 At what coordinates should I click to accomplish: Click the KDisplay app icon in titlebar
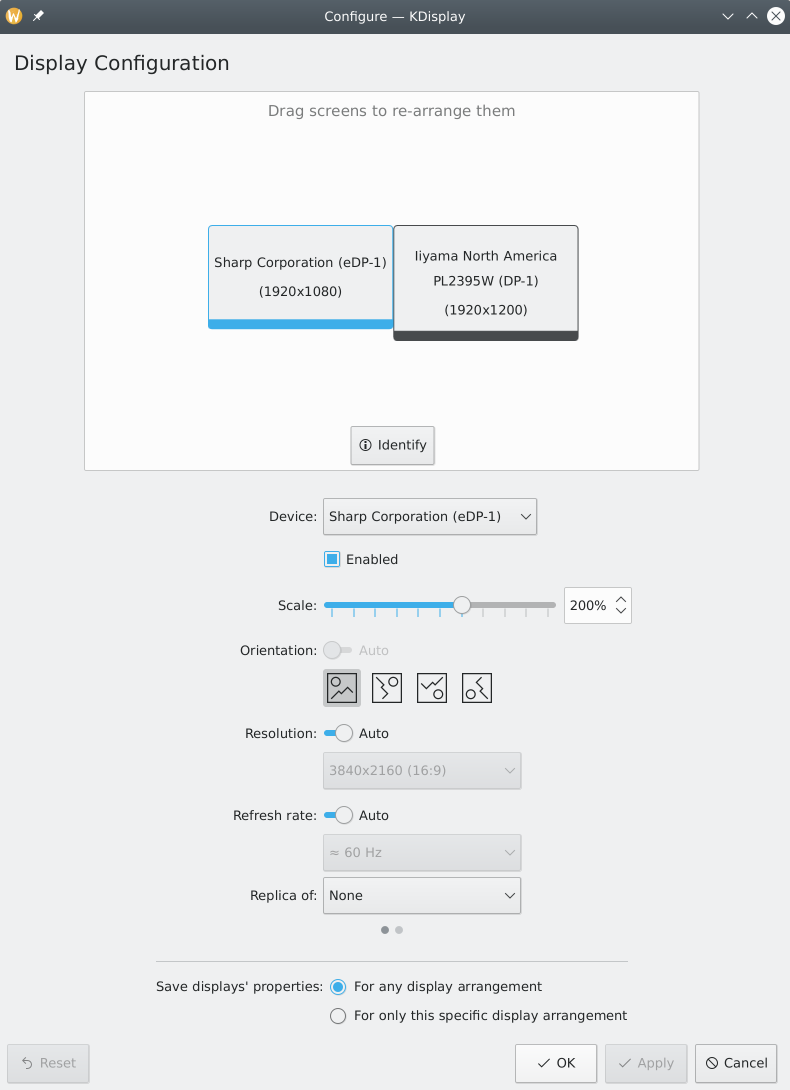(x=13, y=15)
